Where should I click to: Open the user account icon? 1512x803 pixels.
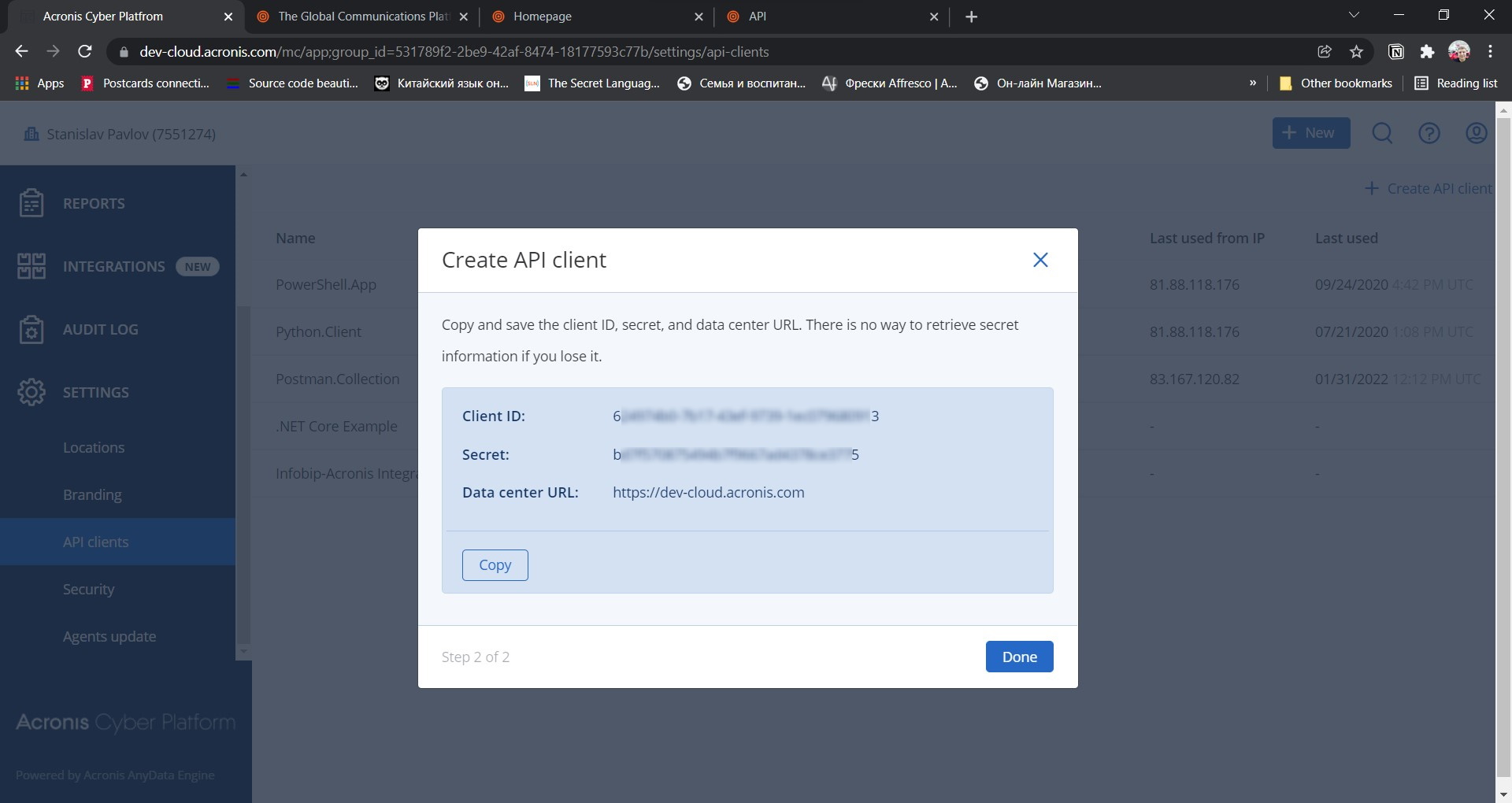(1477, 133)
